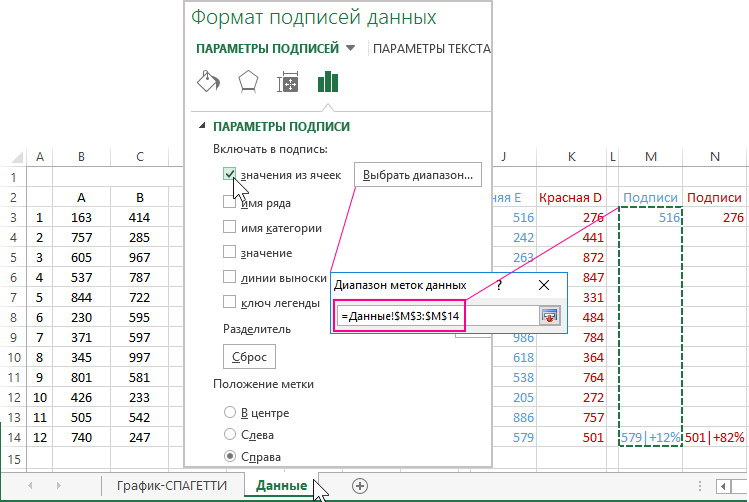The width and height of the screenshot is (749, 502).
Task: Switch to График-СПАГЕТТИ sheet tab
Action: pos(172,486)
